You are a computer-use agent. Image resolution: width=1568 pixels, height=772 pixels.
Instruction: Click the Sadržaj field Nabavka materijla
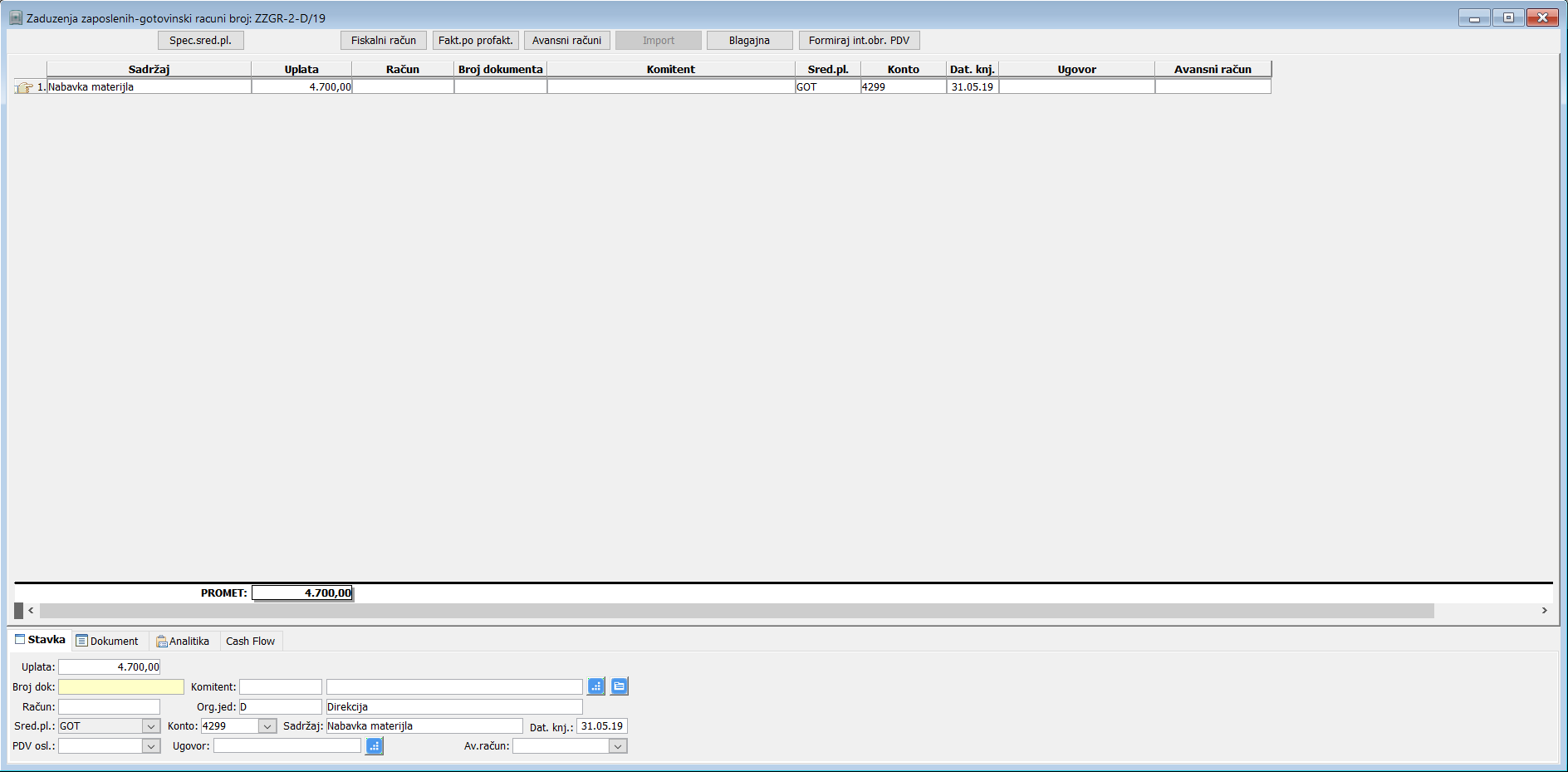[424, 726]
